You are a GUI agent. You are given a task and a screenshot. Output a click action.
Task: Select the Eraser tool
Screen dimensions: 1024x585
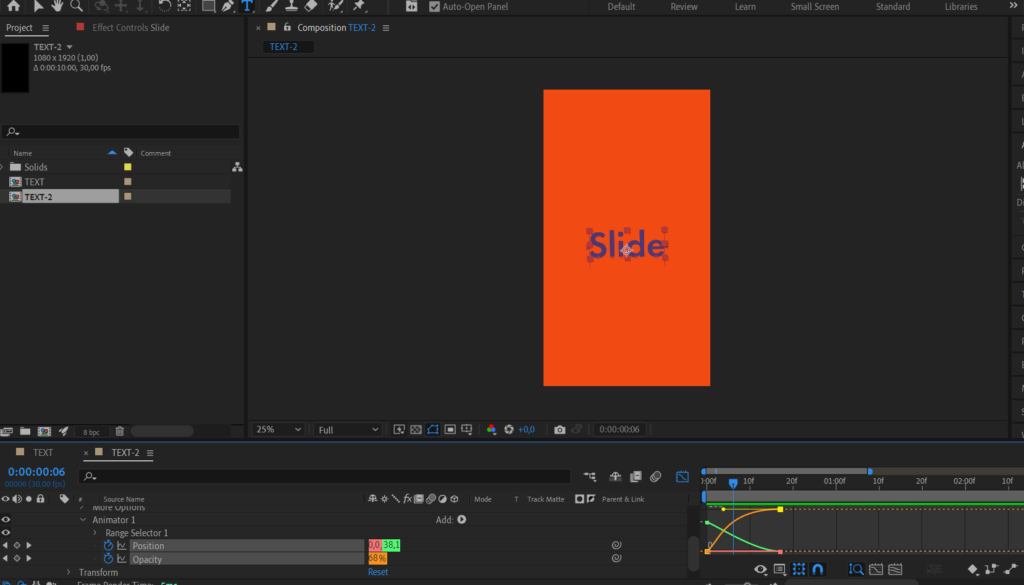tap(311, 6)
